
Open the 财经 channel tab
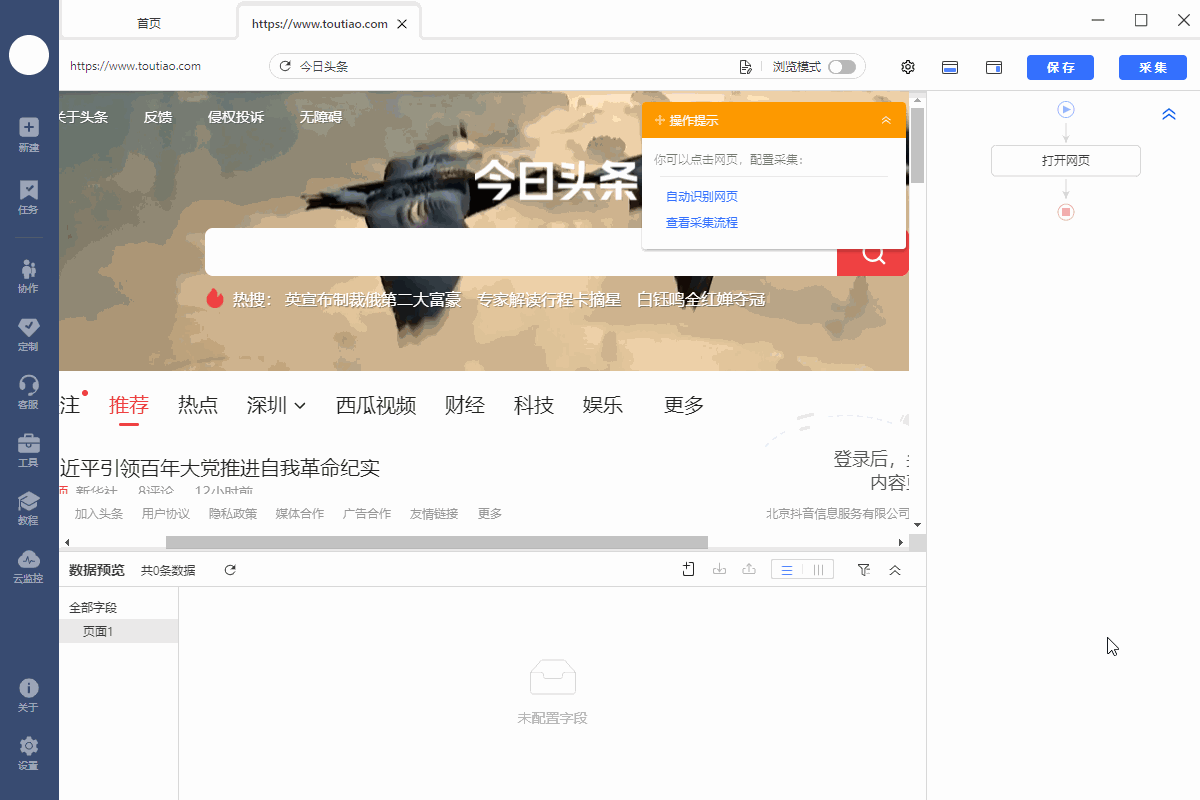point(465,405)
